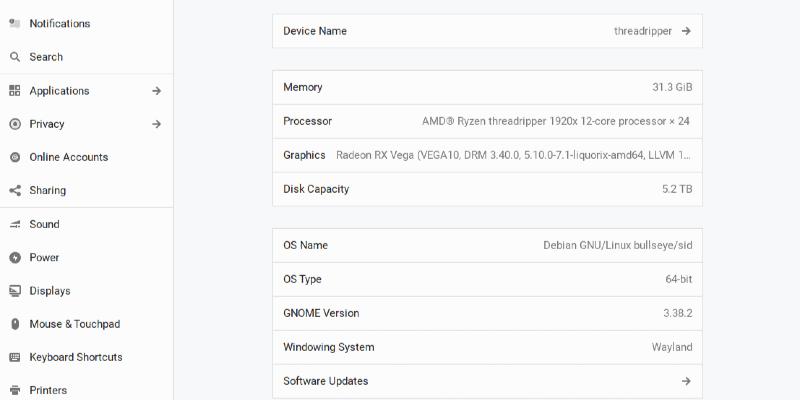This screenshot has width=800, height=400.
Task: Click the Search magnifier icon
Action: point(15,57)
